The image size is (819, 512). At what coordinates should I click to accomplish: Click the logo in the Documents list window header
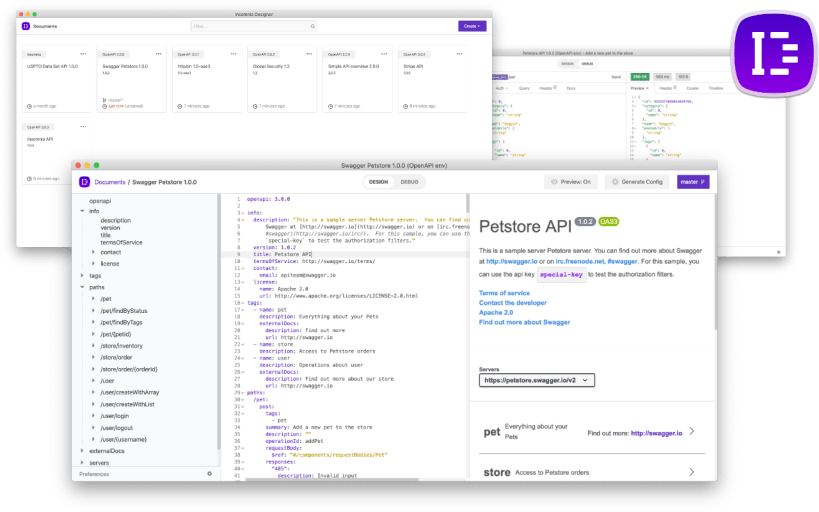[26, 26]
